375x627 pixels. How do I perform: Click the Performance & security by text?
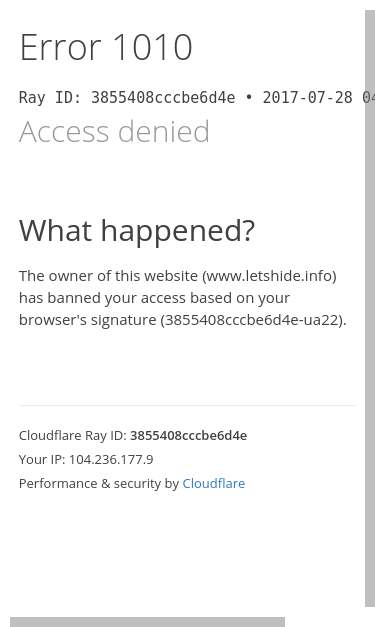[99, 483]
